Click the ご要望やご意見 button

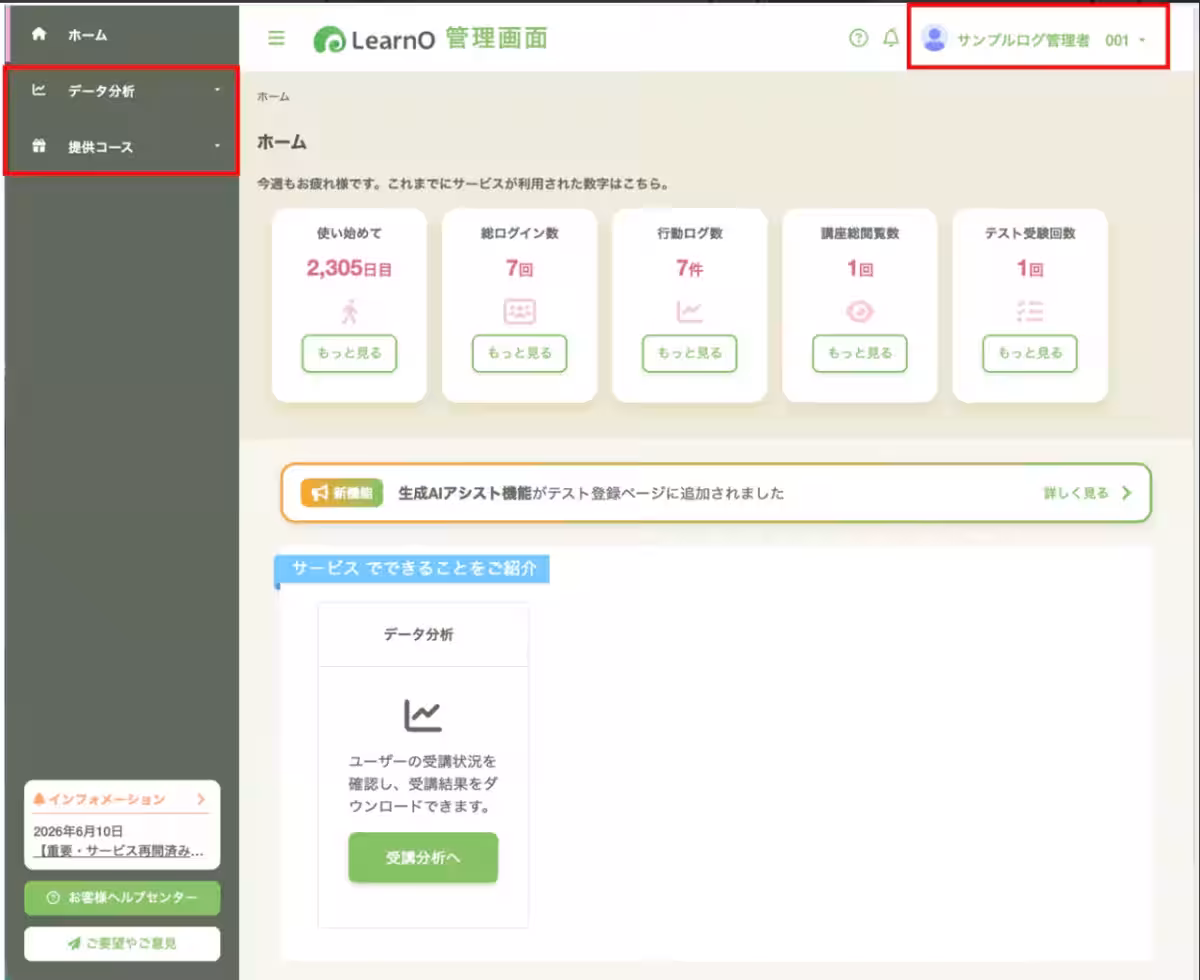tap(122, 943)
